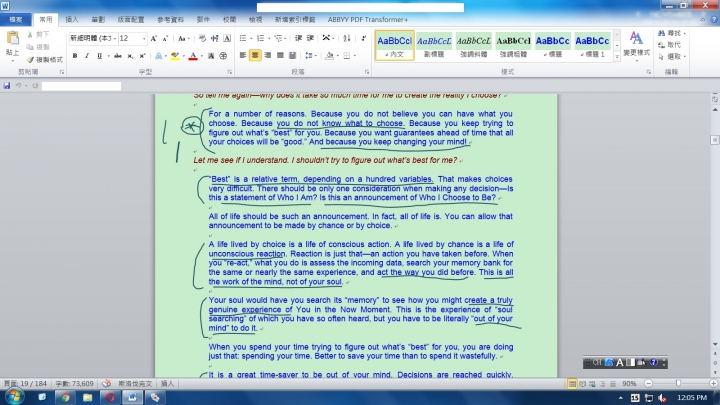Select Center alignment
The height and width of the screenshot is (405, 720).
(x=255, y=56)
